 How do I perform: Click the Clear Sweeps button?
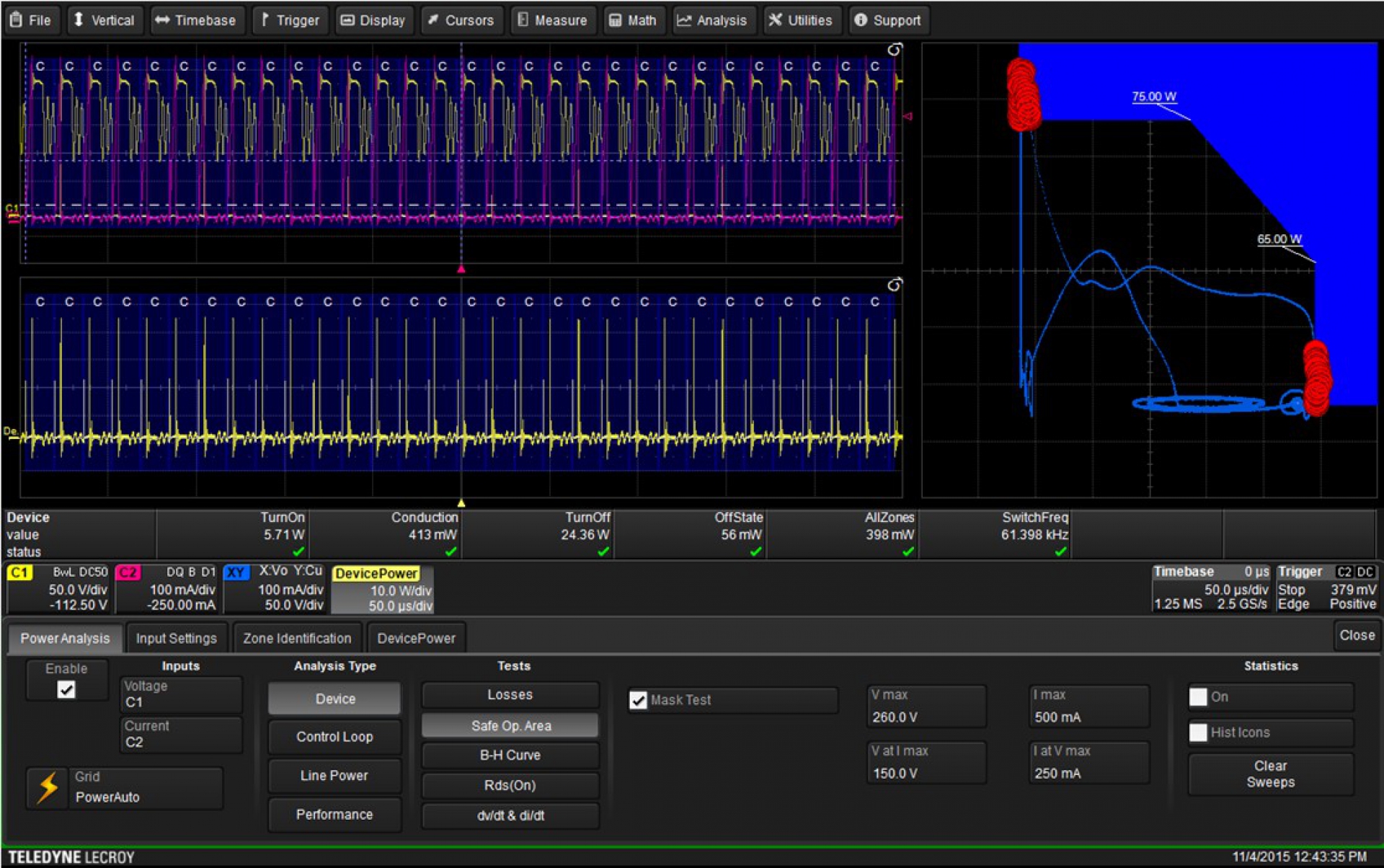point(1270,774)
